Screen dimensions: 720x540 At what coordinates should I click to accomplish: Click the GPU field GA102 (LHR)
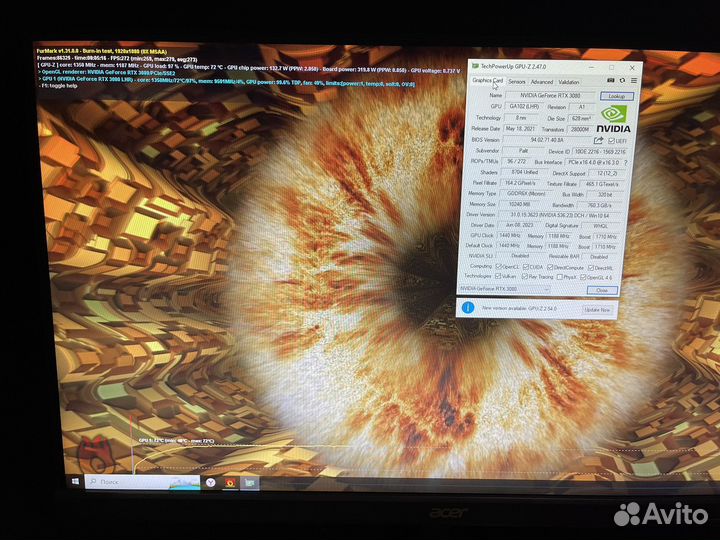(524, 106)
